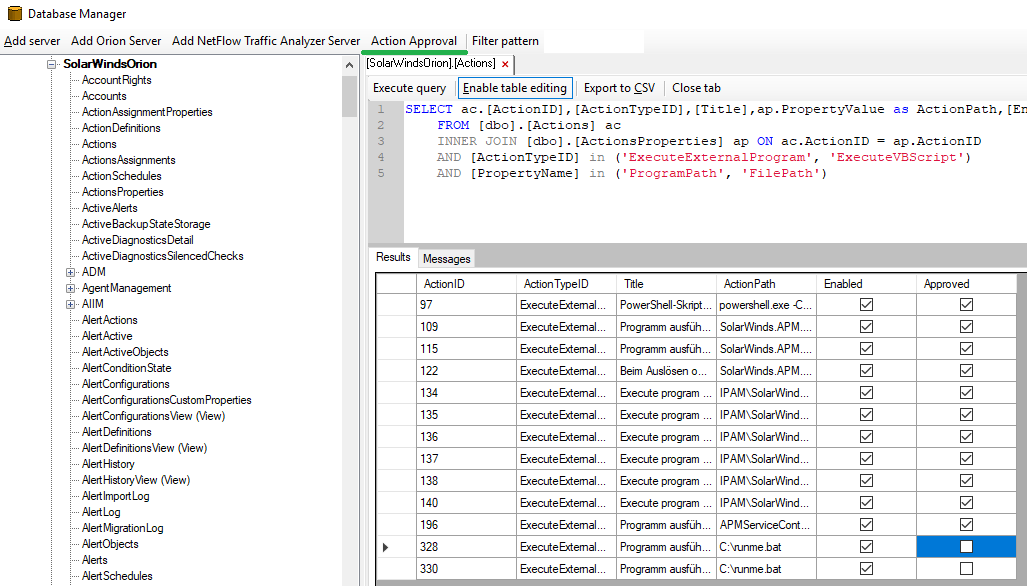Check the Approved box for ActionID 330
The image size is (1027, 586).
966,569
